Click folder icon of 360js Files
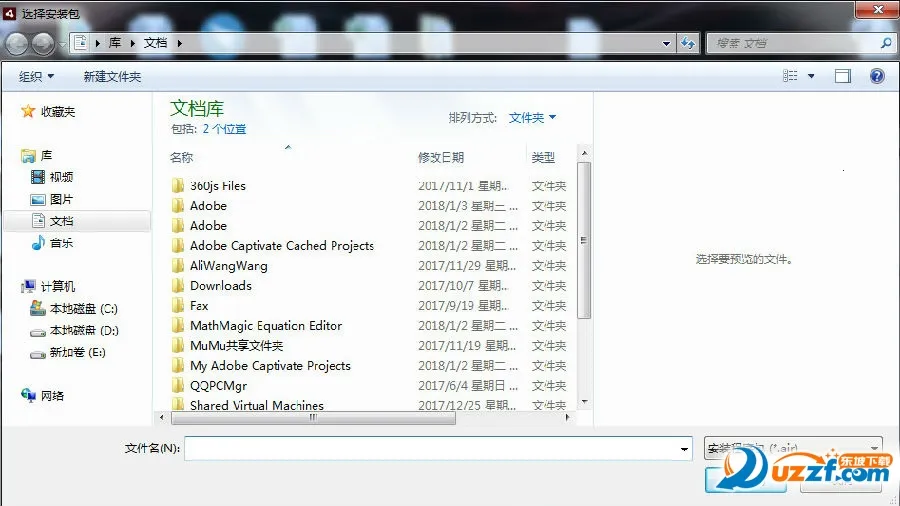This screenshot has width=900, height=506. pos(178,185)
